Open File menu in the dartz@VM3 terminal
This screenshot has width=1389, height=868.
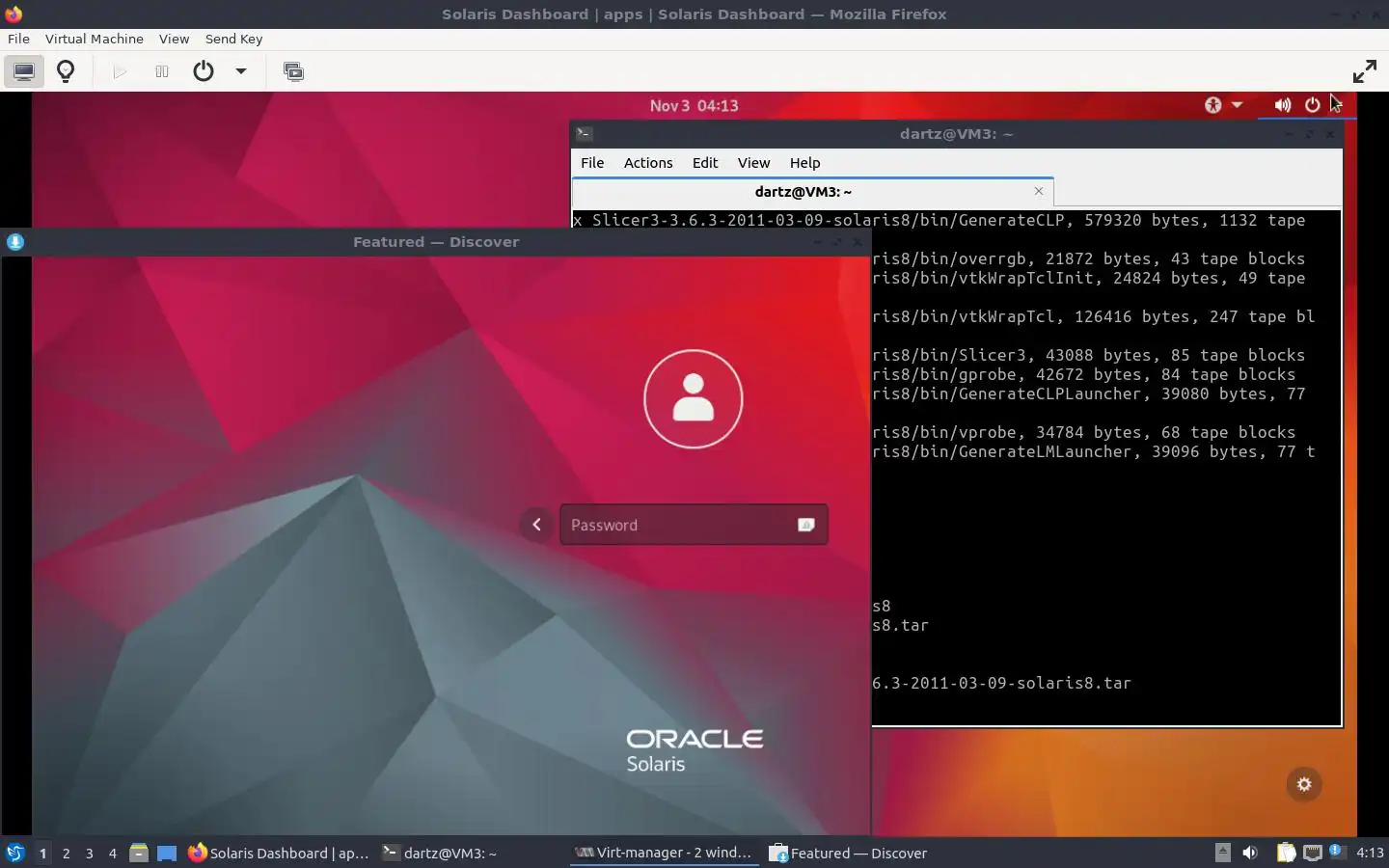(x=592, y=163)
